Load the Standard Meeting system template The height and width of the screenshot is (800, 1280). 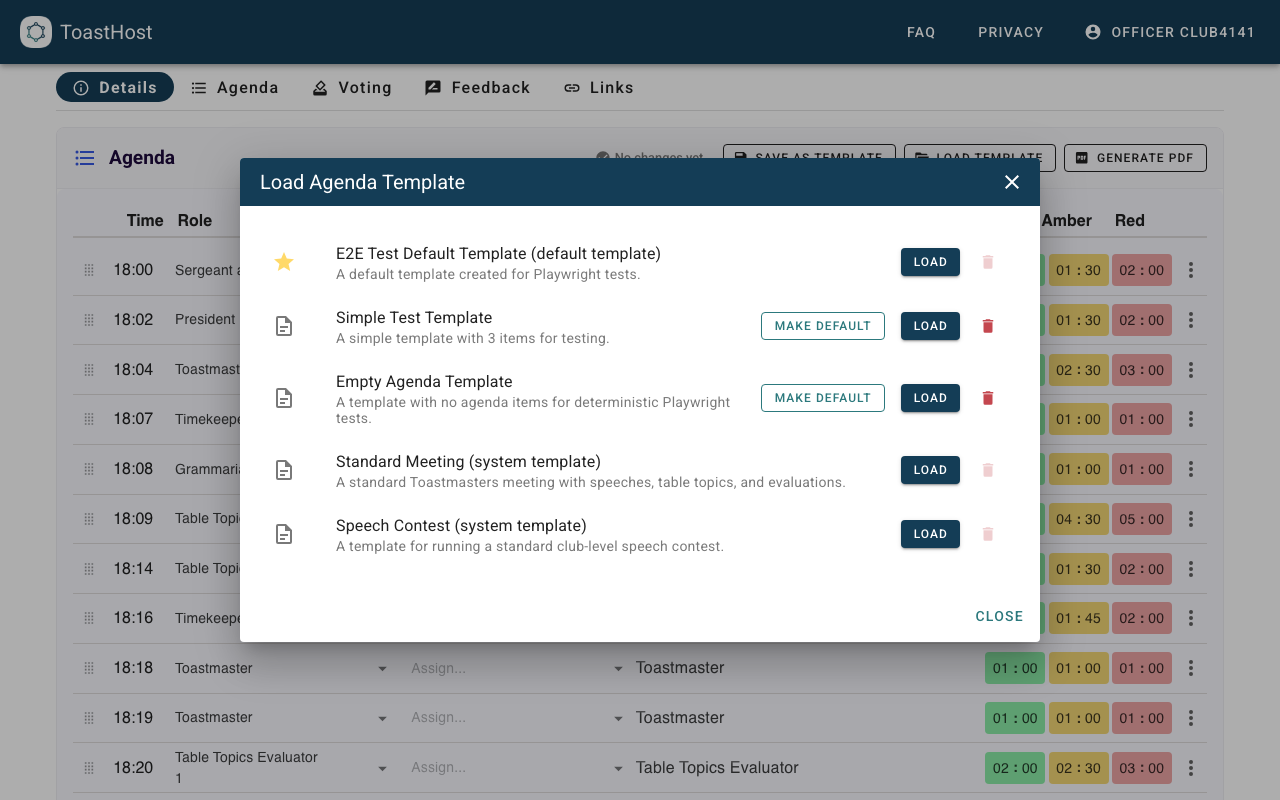point(930,469)
